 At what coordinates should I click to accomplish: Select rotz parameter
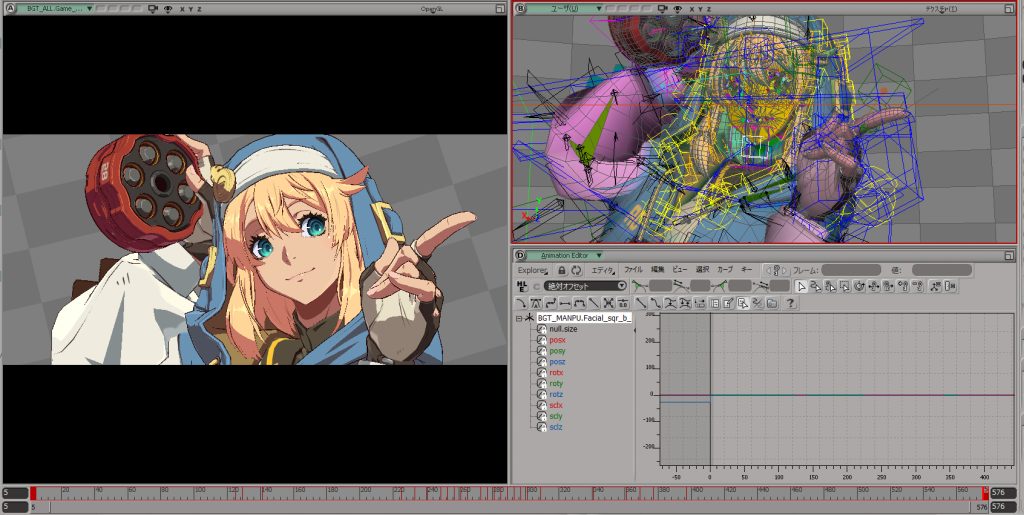pyautogui.click(x=556, y=394)
